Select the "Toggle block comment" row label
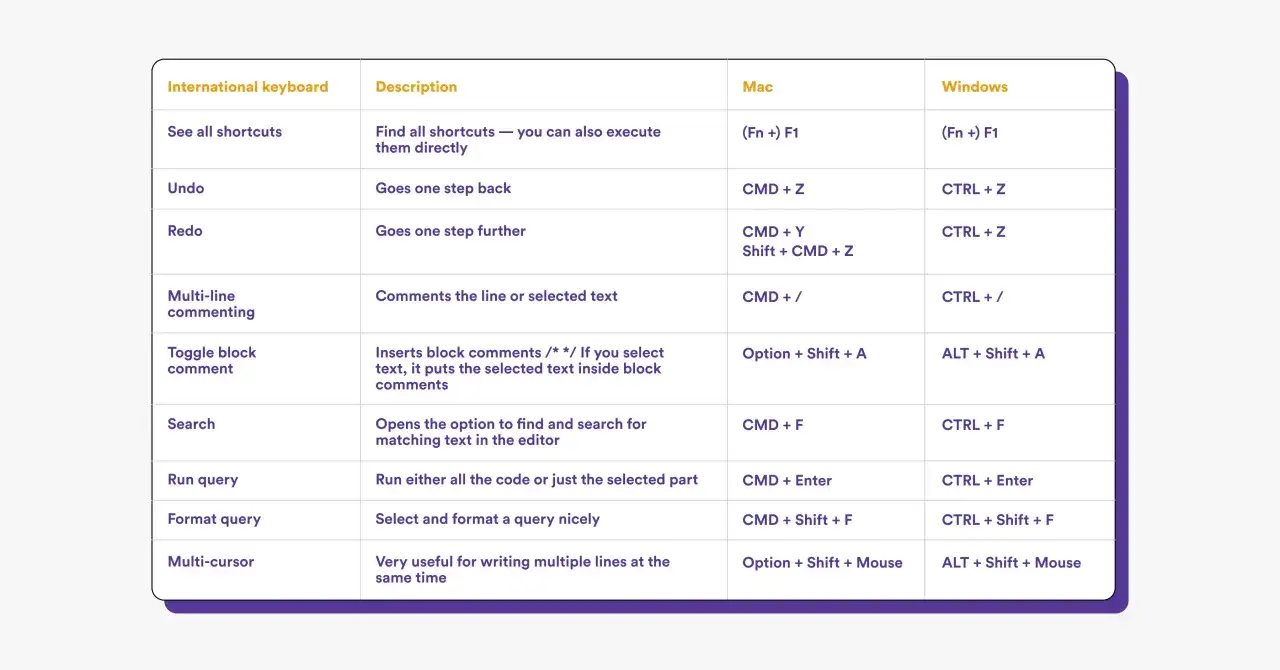 211,361
